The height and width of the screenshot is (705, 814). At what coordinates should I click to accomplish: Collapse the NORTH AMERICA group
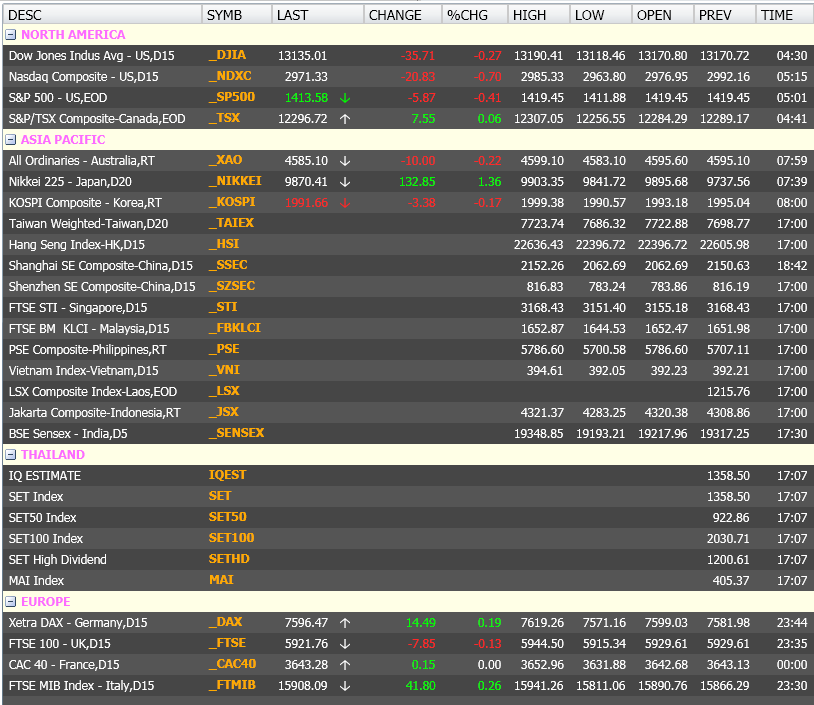(10, 35)
